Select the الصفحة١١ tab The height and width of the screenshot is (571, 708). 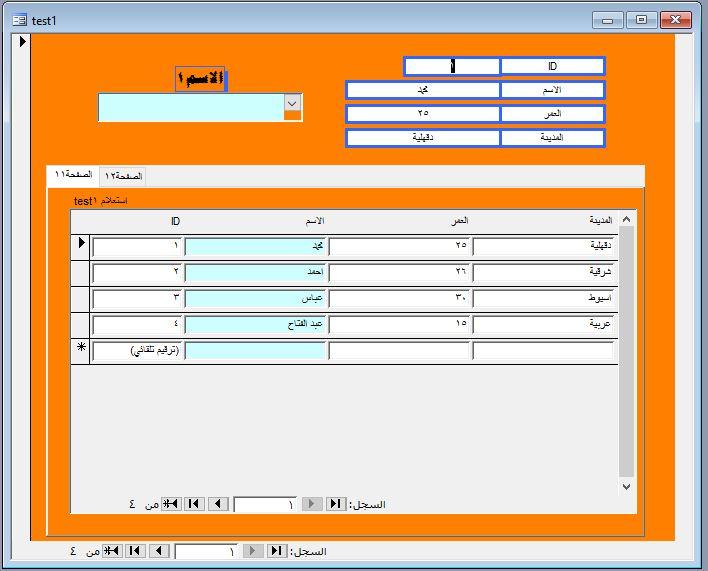(x=73, y=175)
